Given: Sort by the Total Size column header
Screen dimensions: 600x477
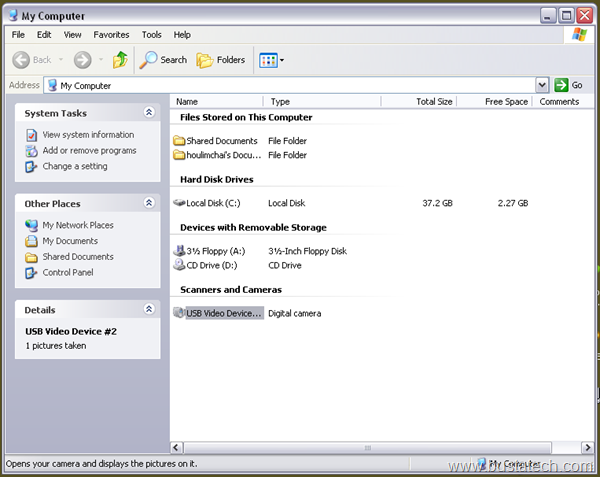Looking at the screenshot, I should [x=434, y=101].
